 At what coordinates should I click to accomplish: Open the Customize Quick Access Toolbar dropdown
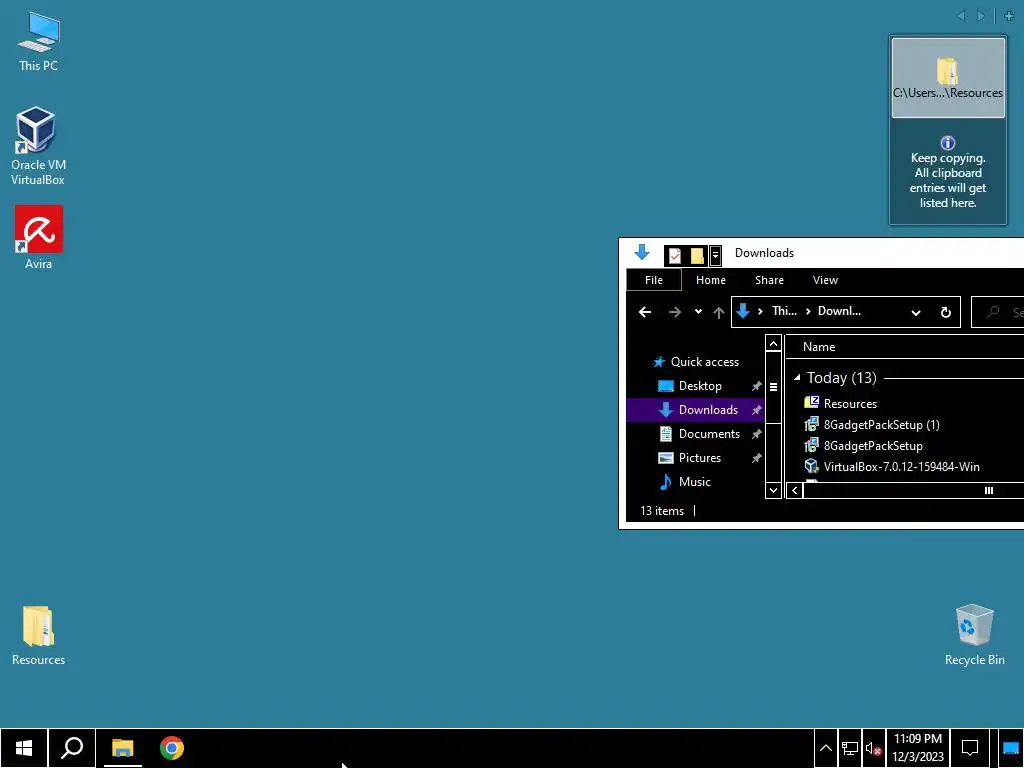click(x=716, y=255)
